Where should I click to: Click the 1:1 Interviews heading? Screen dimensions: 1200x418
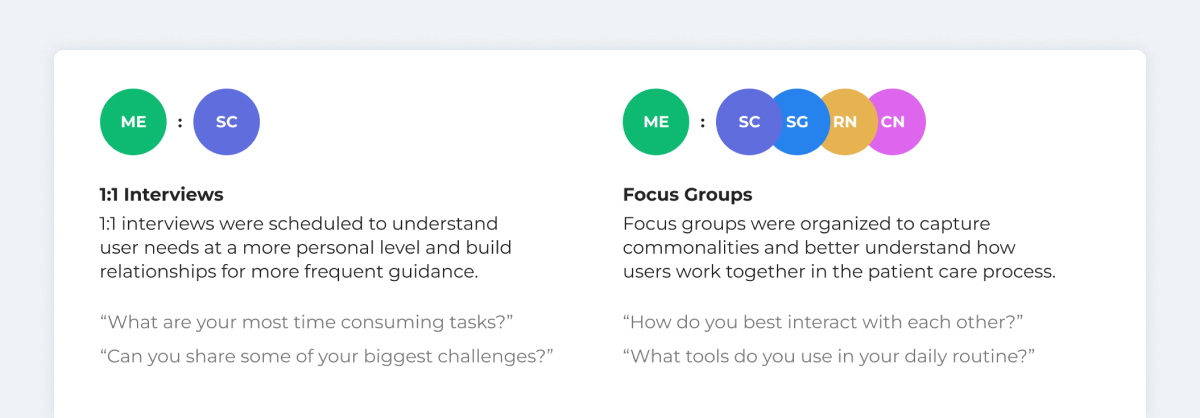coord(162,194)
